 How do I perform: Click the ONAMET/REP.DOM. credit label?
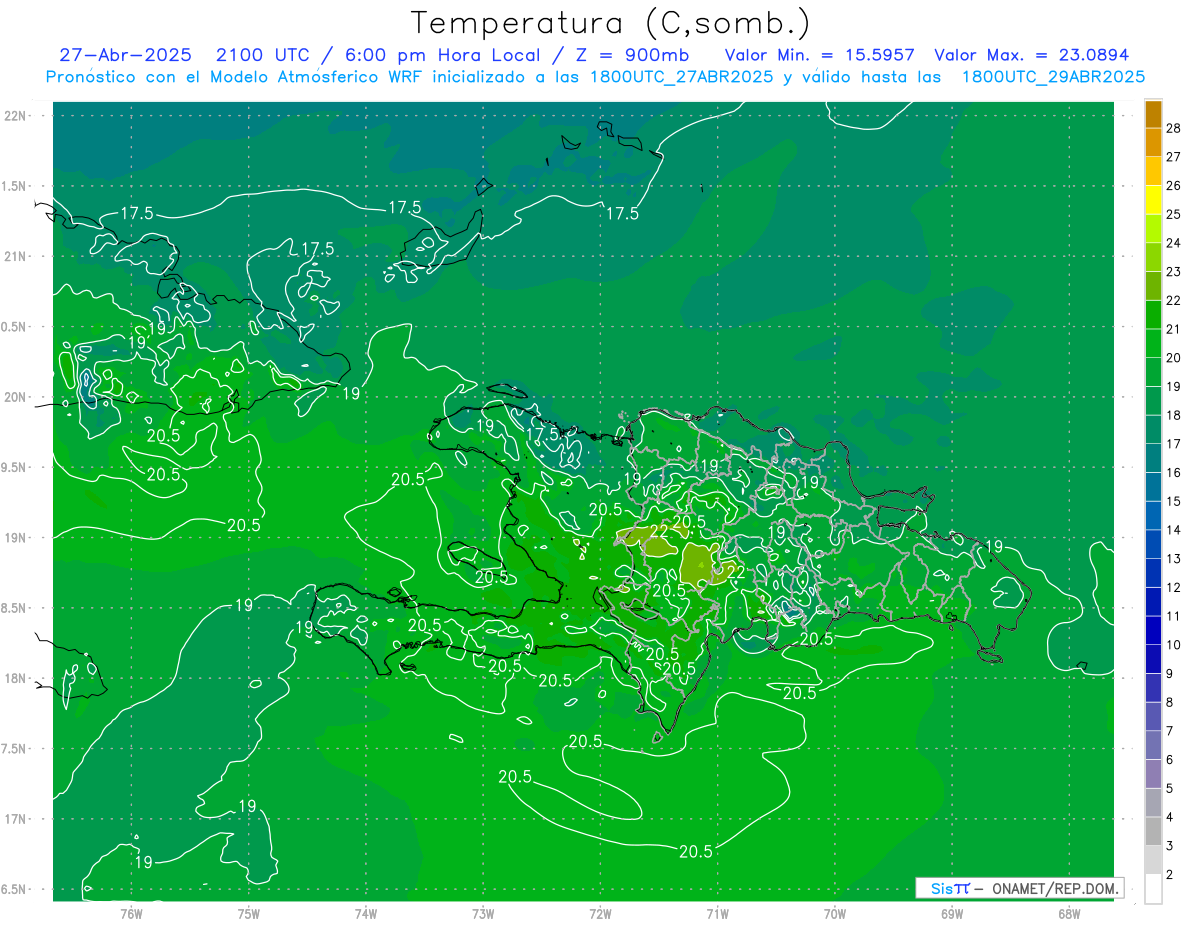(1054, 888)
